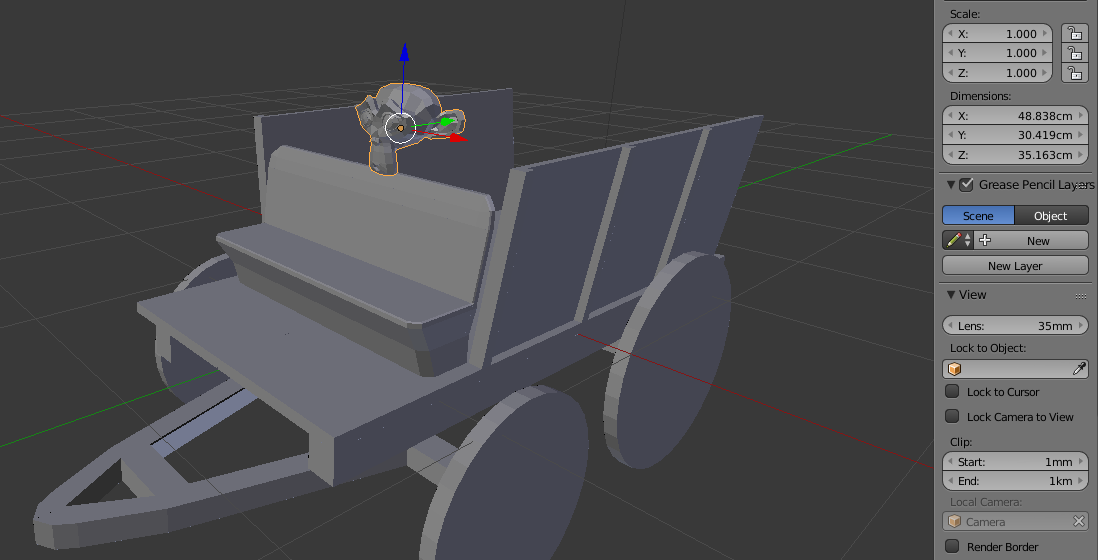Enable the Grease Pencil Layers checkbox

pyautogui.click(x=966, y=185)
